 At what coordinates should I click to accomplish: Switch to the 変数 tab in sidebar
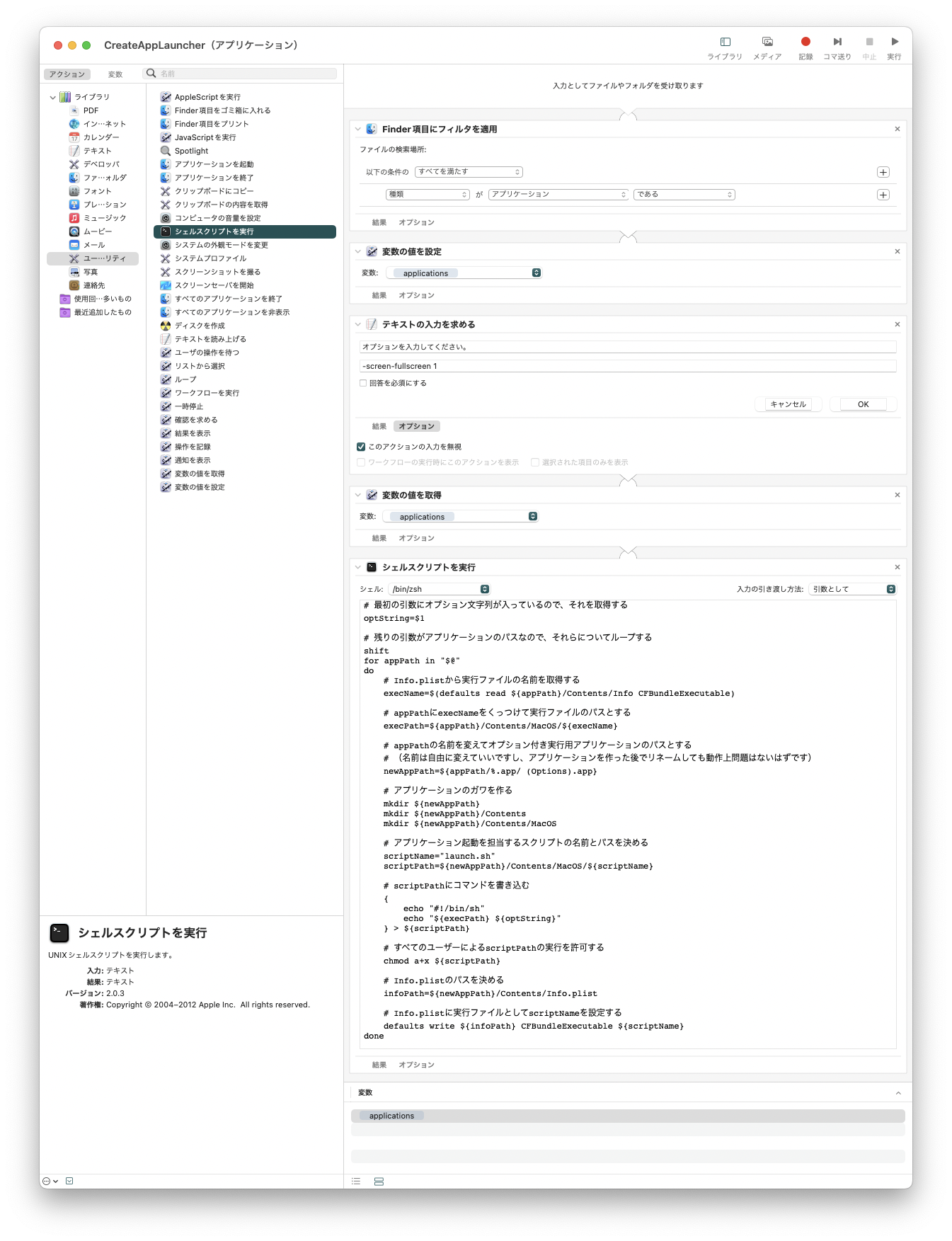[x=115, y=74]
